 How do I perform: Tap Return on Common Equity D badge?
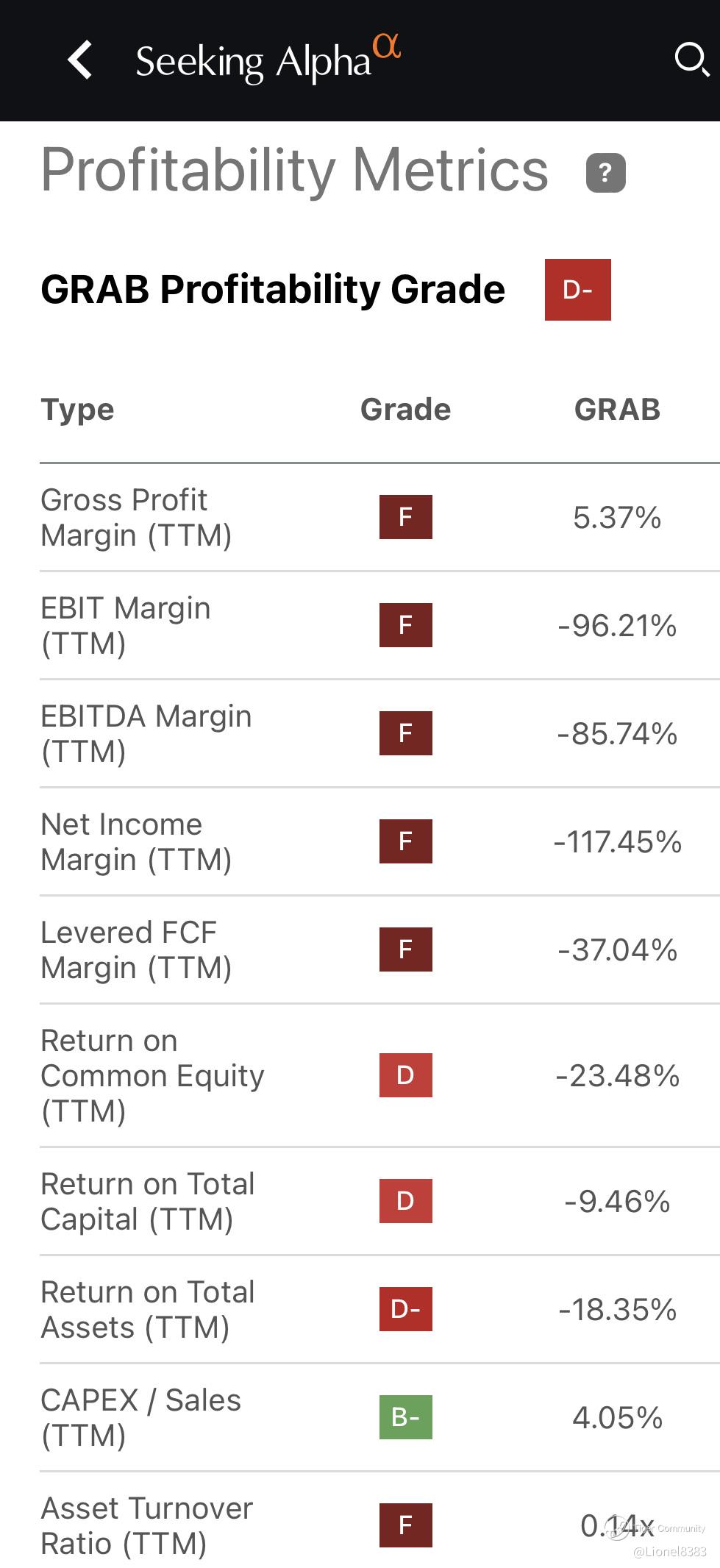coord(405,1075)
